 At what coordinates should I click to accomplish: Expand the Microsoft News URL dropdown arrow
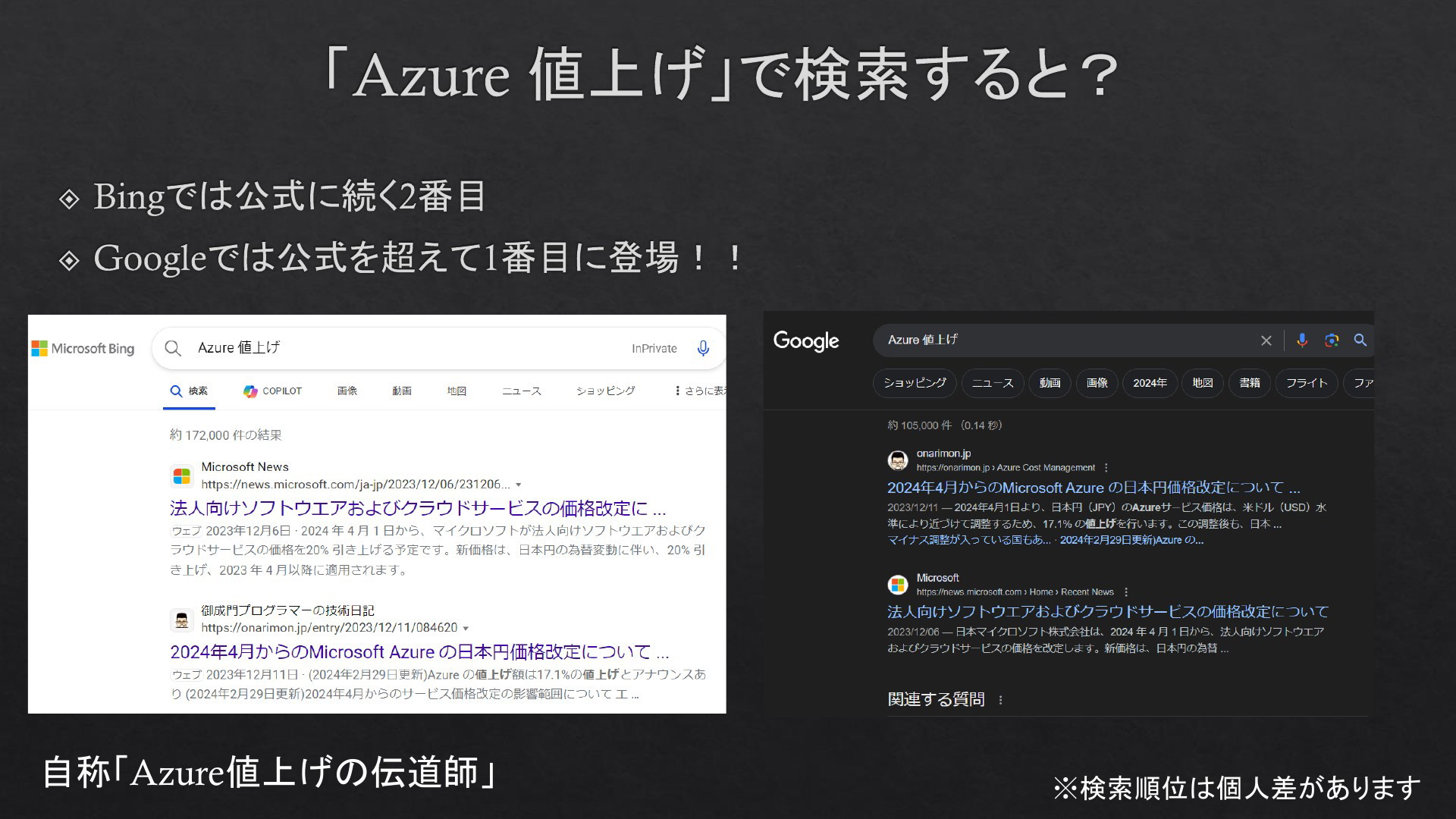(x=519, y=485)
